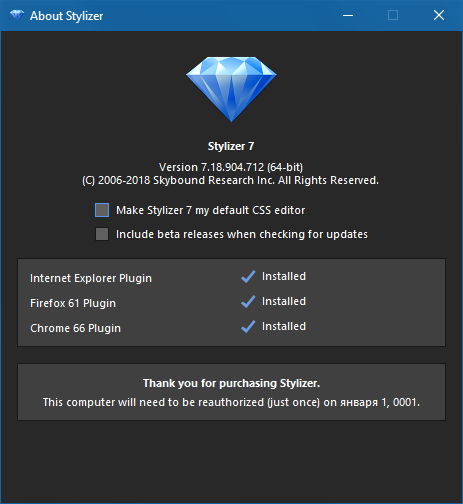Click the reauthorization date notice
This screenshot has width=463, height=504.
pos(231,402)
